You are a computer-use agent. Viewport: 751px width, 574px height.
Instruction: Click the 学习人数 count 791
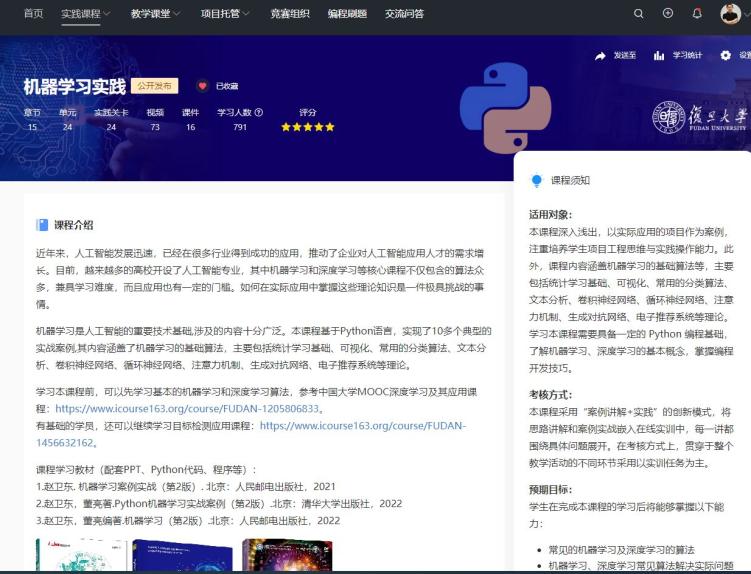(x=240, y=127)
